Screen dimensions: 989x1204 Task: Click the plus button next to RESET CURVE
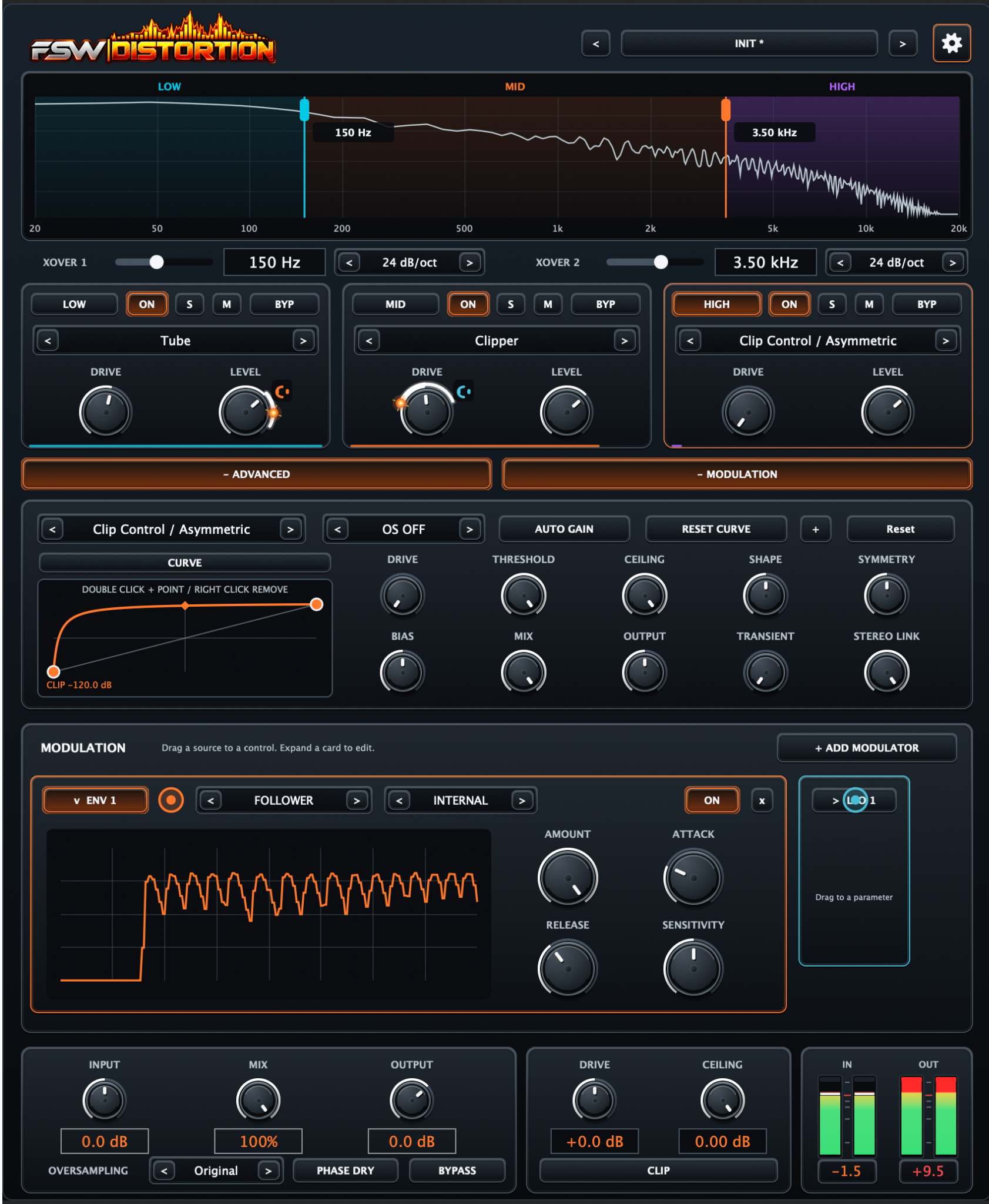(x=815, y=529)
